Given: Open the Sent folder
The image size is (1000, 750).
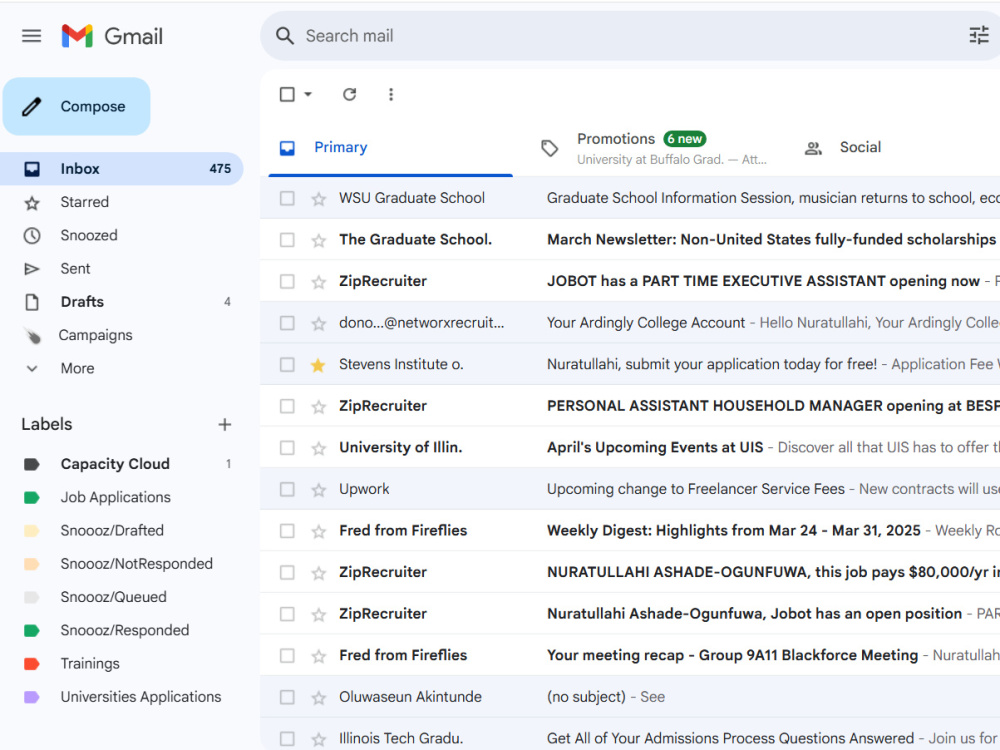Looking at the screenshot, I should point(75,268).
